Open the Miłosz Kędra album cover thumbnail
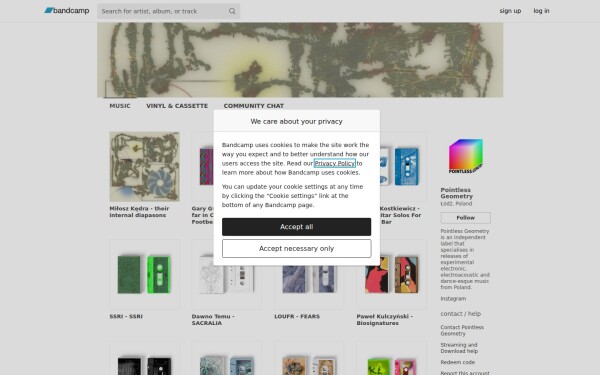 click(144, 166)
